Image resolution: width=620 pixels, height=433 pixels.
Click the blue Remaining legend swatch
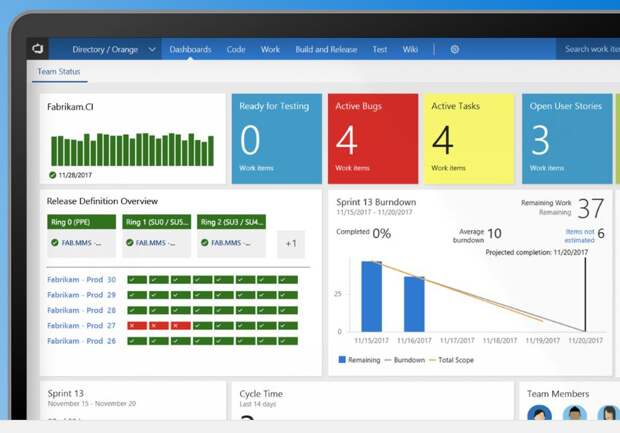pos(342,359)
